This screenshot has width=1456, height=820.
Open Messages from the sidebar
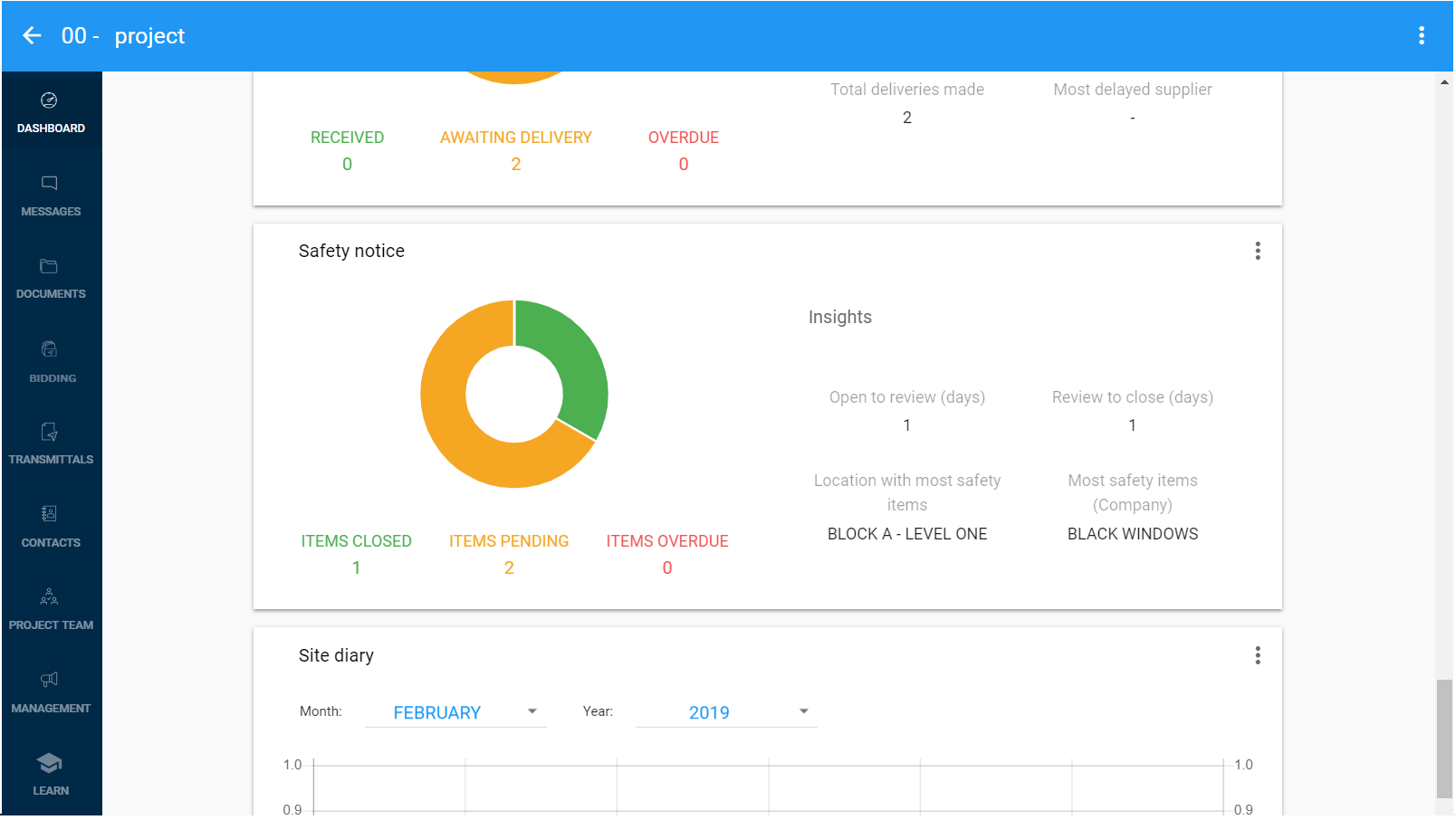(x=51, y=195)
